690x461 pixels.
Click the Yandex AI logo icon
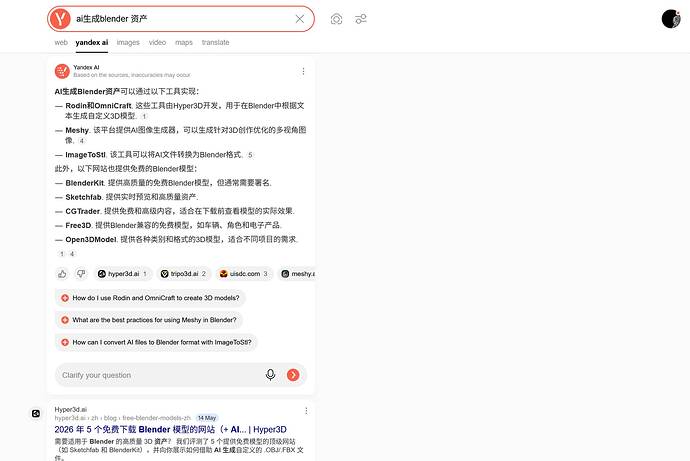coord(62,71)
